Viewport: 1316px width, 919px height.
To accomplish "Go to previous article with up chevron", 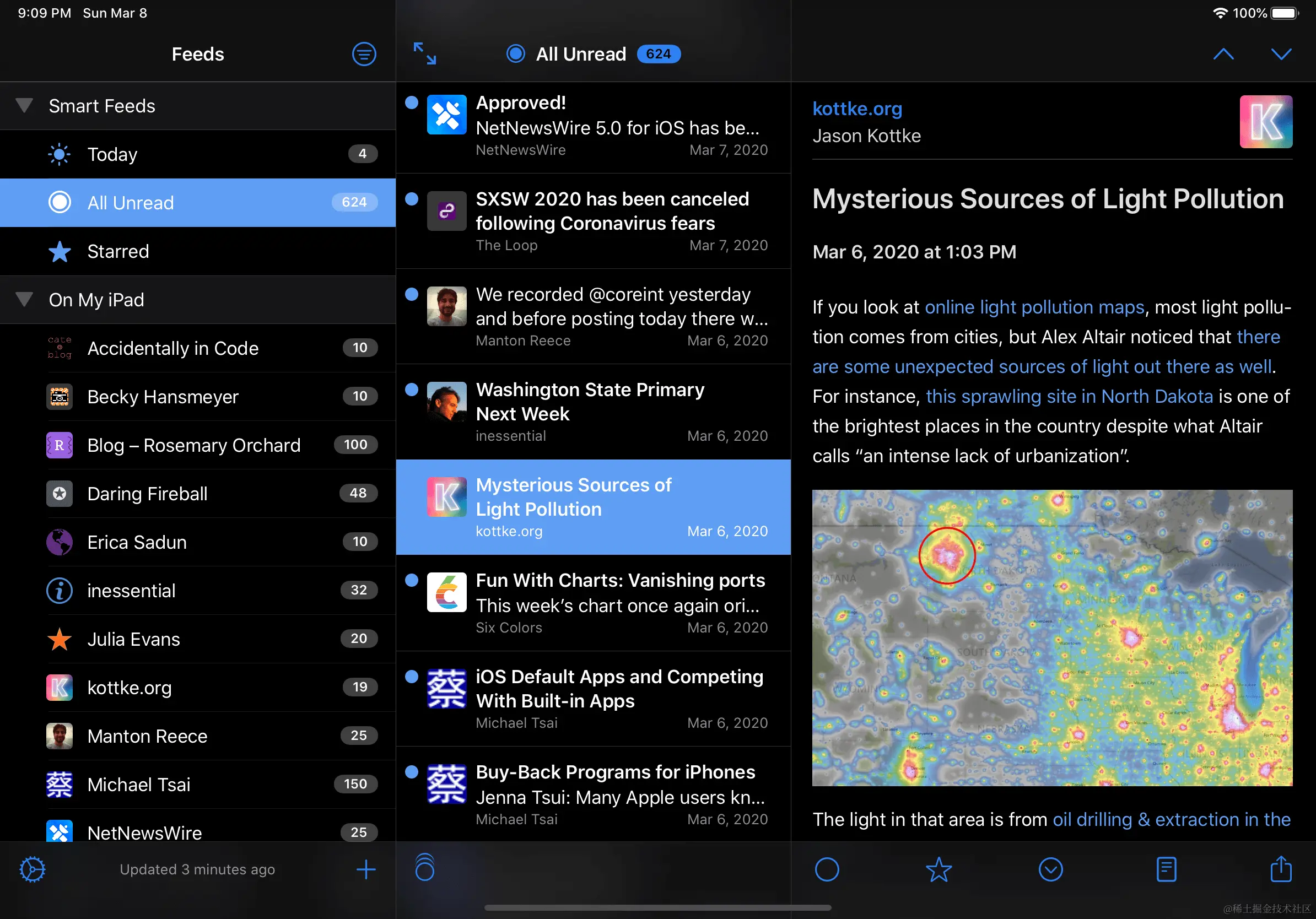I will [x=1223, y=54].
